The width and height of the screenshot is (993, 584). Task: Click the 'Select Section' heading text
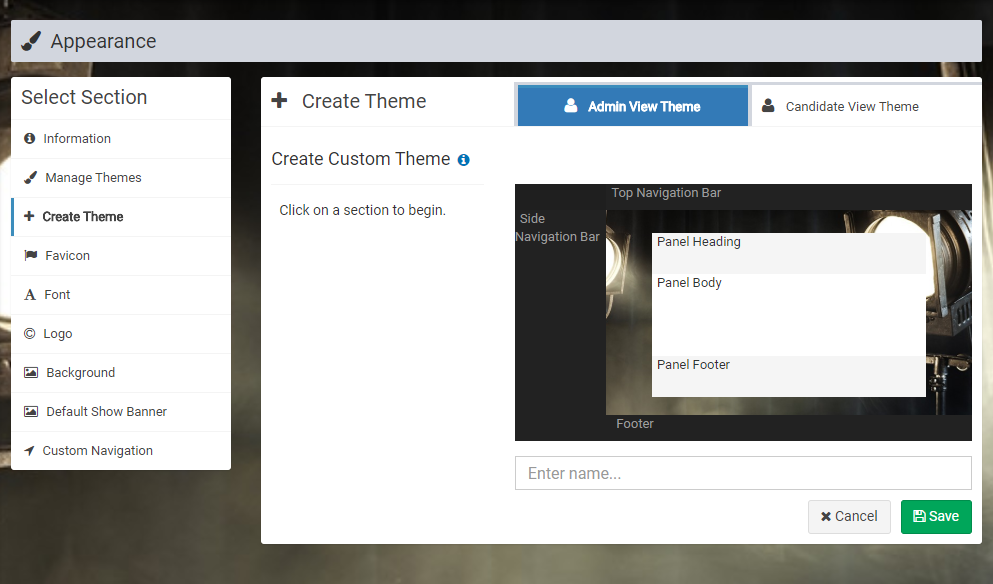point(84,97)
